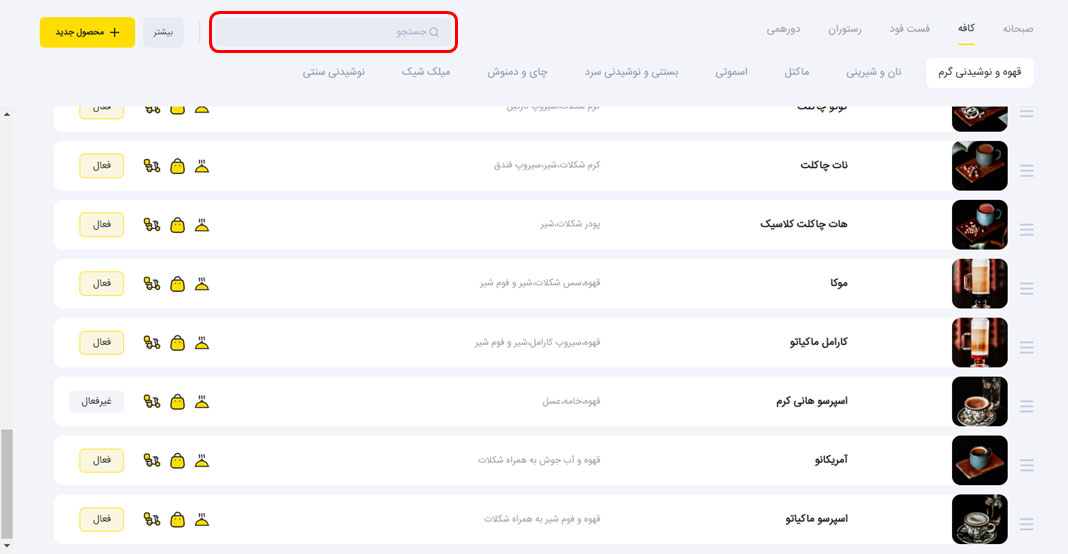Viewport: 1068px width, 554px height.
Task: Click the reorder handle of اسپرسو هانی کرم
Action: point(1026,406)
